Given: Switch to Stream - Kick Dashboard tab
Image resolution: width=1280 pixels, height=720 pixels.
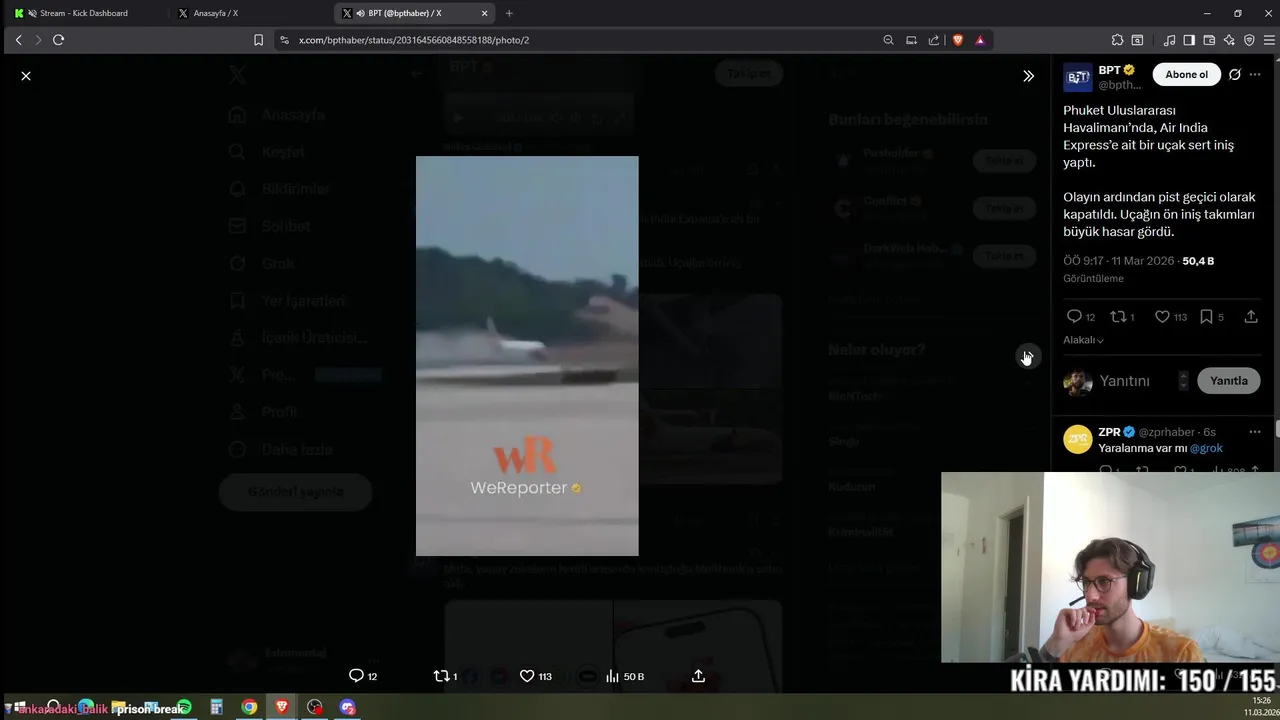Looking at the screenshot, I should pyautogui.click(x=84, y=13).
